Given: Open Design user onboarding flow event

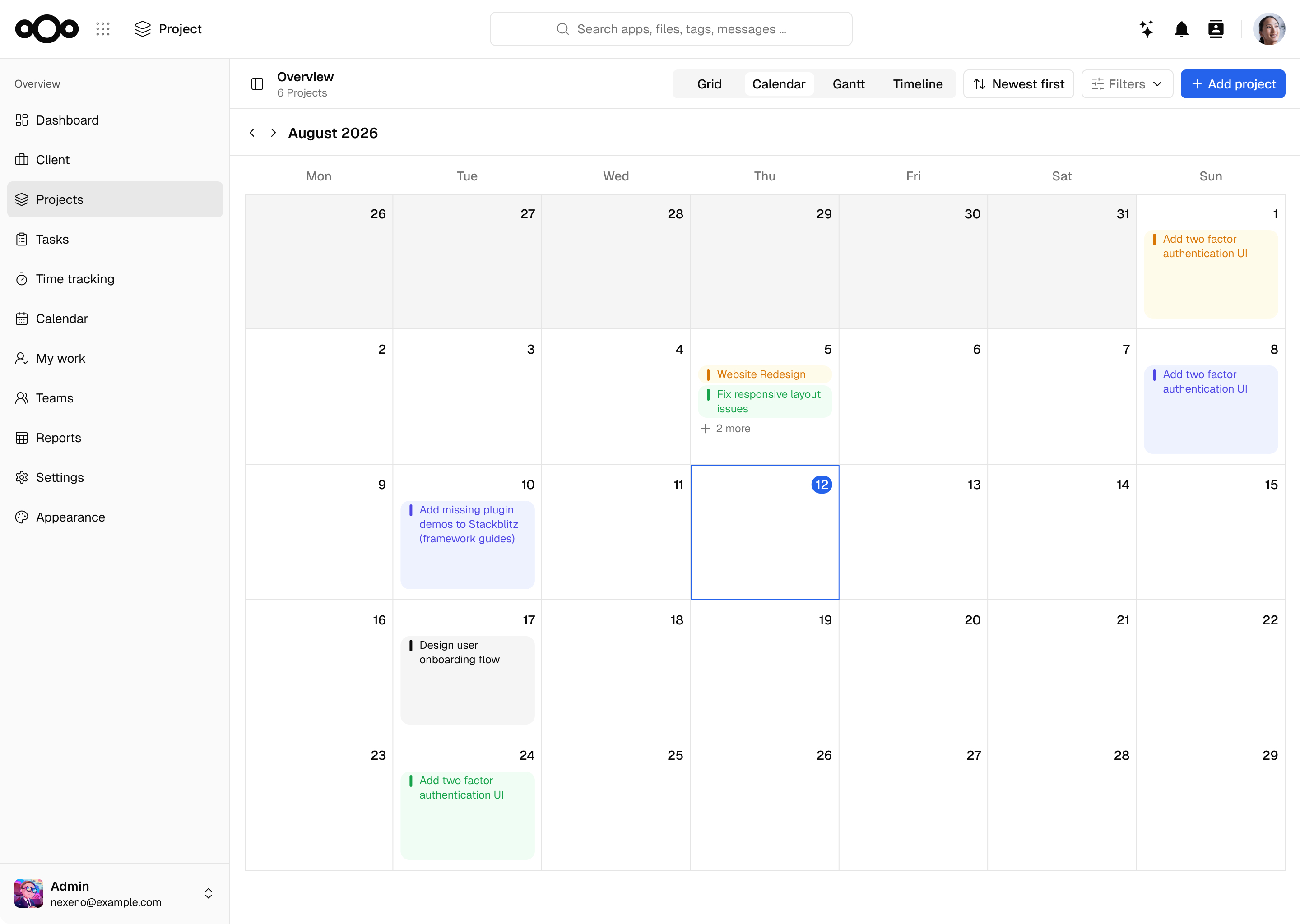Looking at the screenshot, I should pos(467,680).
